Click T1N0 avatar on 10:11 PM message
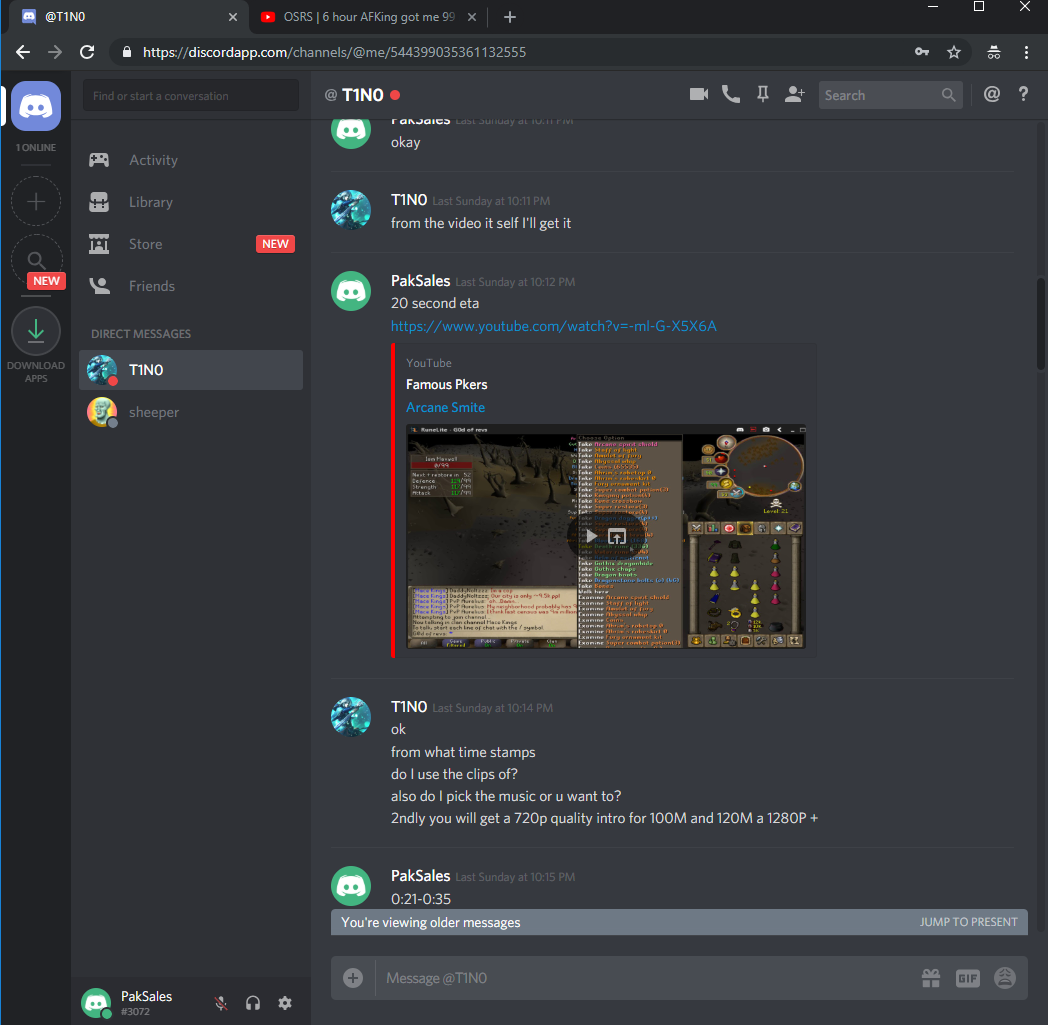 351,210
